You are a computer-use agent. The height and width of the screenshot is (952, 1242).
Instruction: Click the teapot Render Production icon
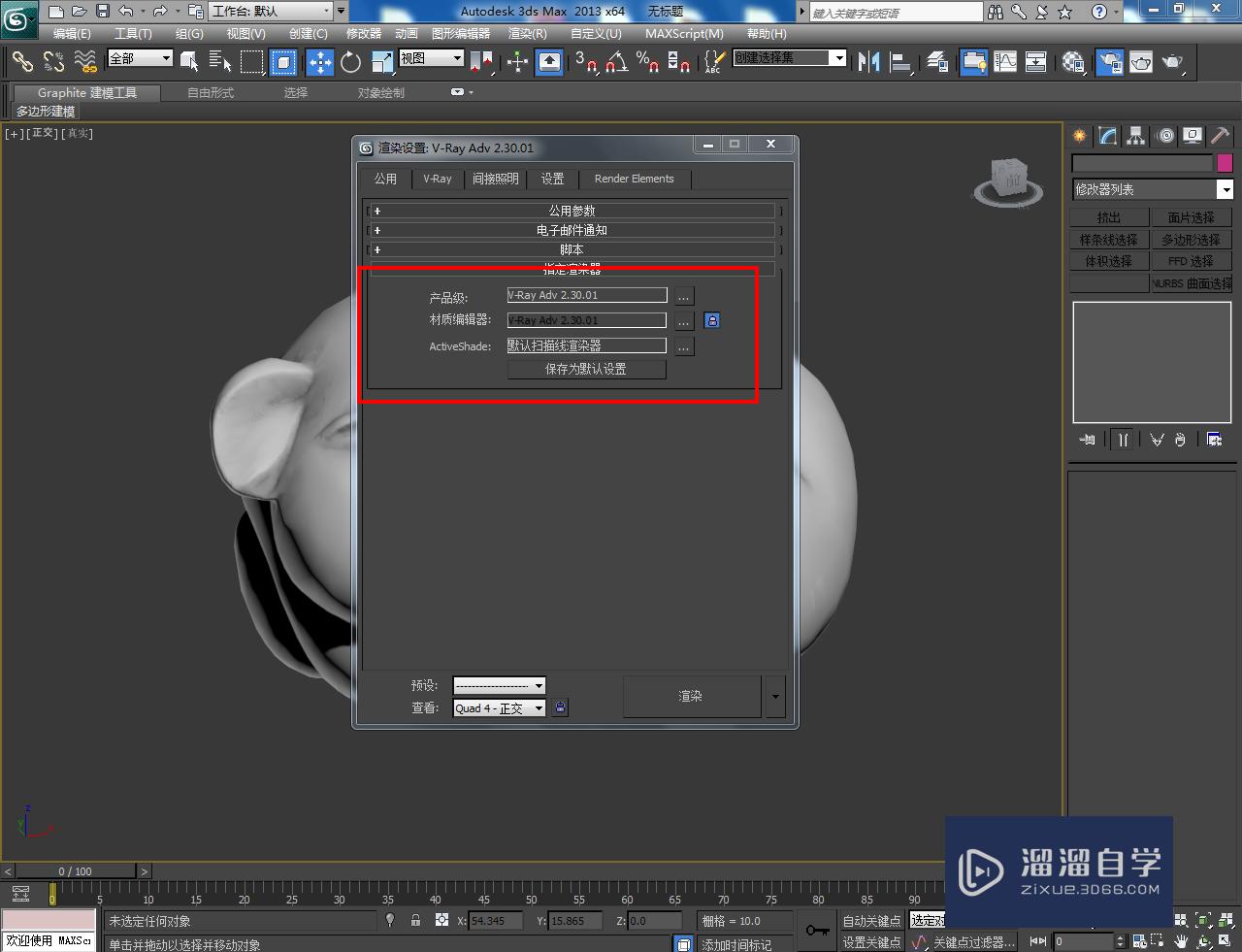coord(1172,62)
